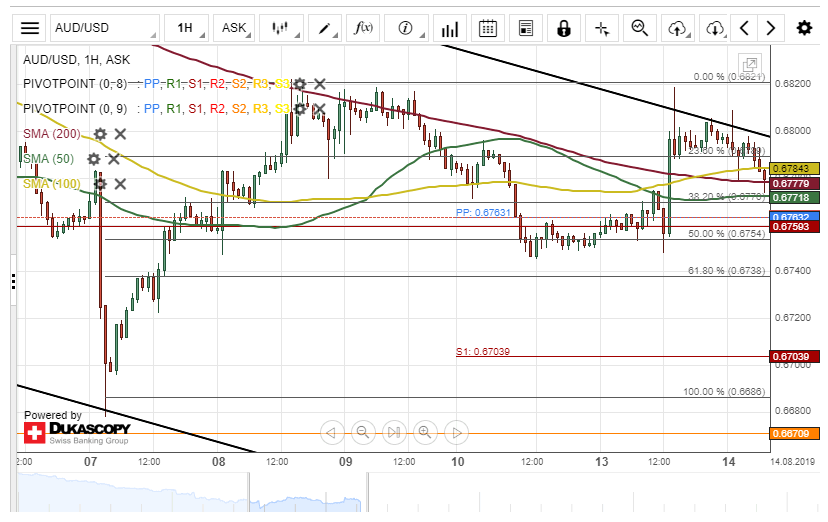Open the f(x) indicators menu
Screen dimensions: 828x522
(363, 28)
